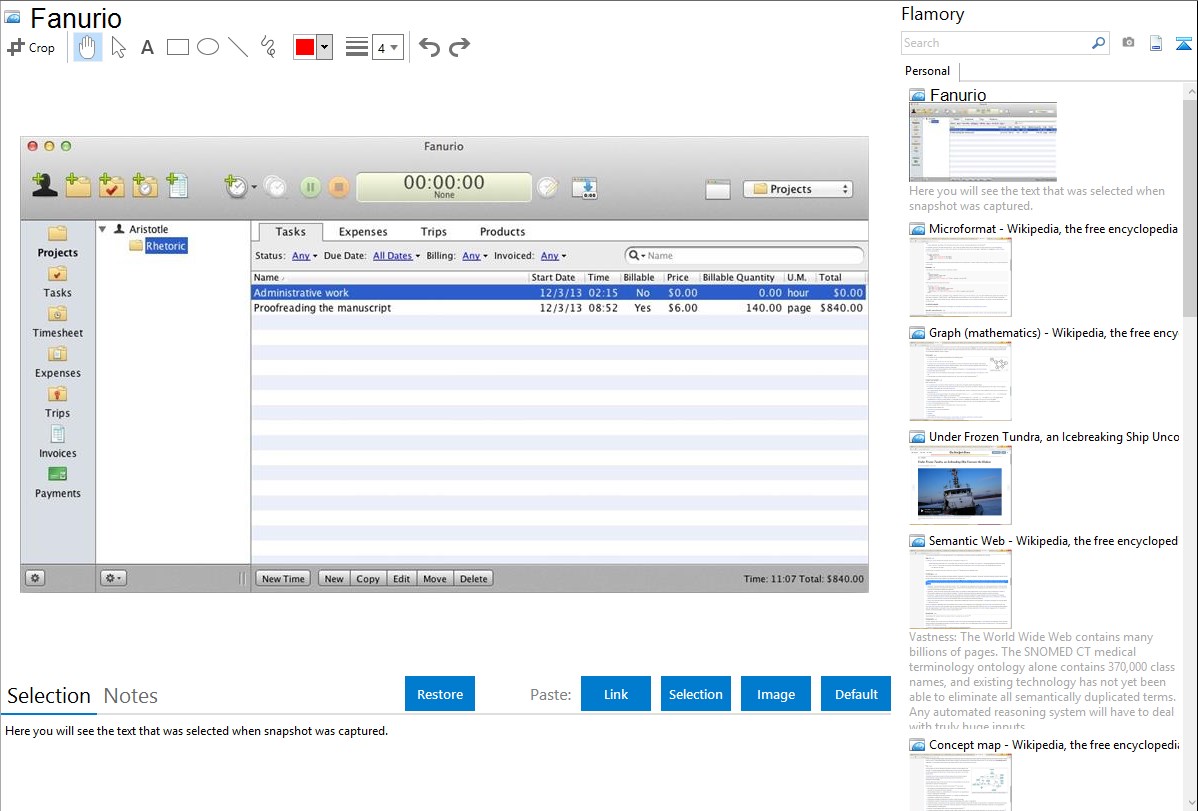The width and height of the screenshot is (1198, 811).
Task: Open Invoices in the Fanurio sidebar
Action: point(58,443)
